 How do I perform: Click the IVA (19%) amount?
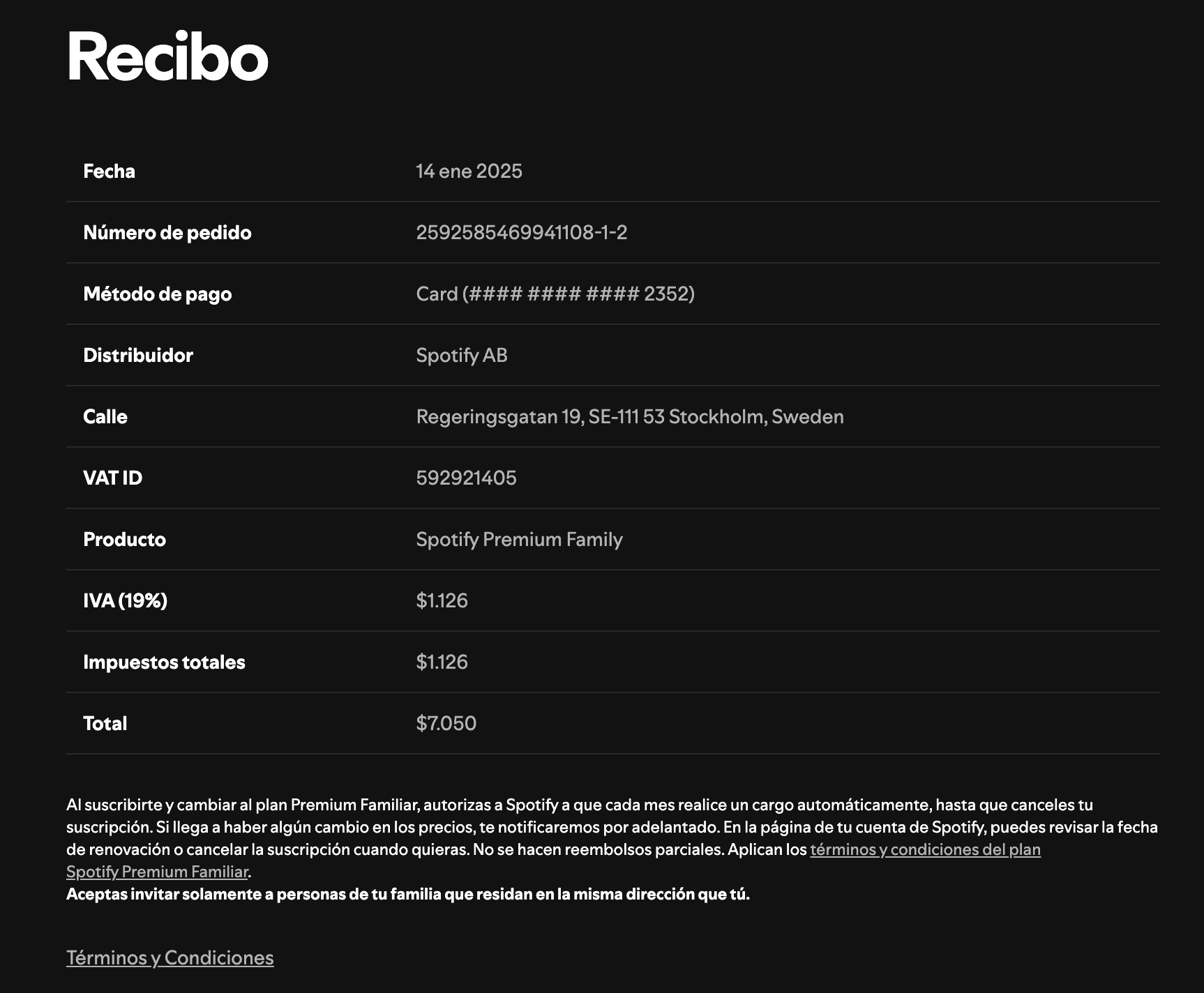(x=442, y=600)
